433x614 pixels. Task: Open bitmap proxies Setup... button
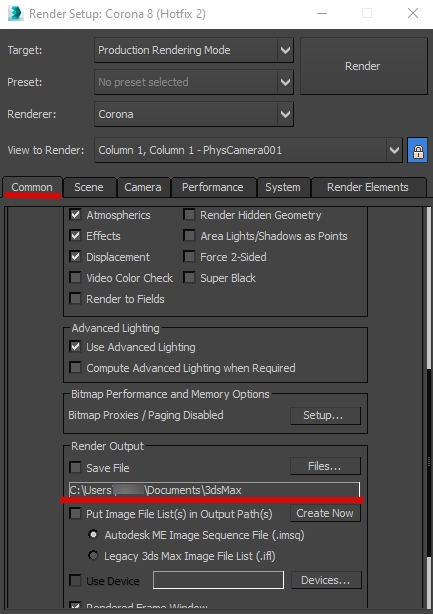point(325,415)
